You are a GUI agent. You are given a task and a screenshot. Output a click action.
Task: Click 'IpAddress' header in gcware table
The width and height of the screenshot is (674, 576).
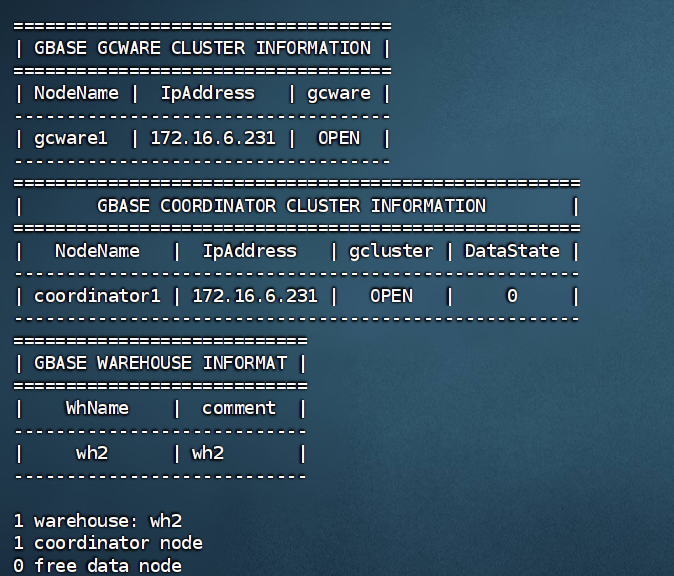(x=208, y=94)
